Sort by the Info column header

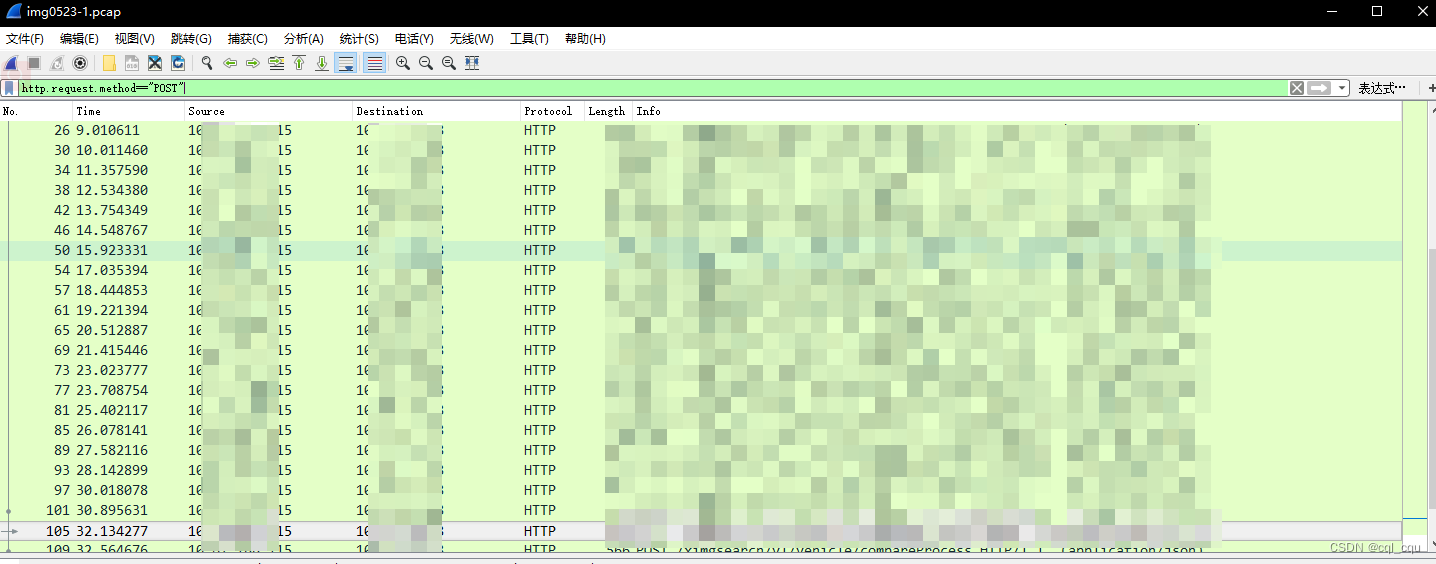1017,111
